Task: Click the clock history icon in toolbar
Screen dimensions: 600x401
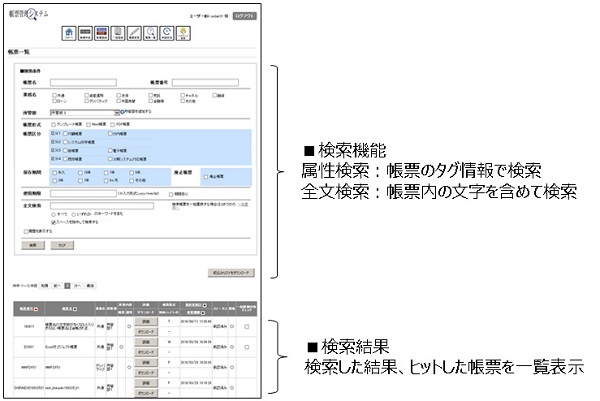Action: (x=167, y=34)
